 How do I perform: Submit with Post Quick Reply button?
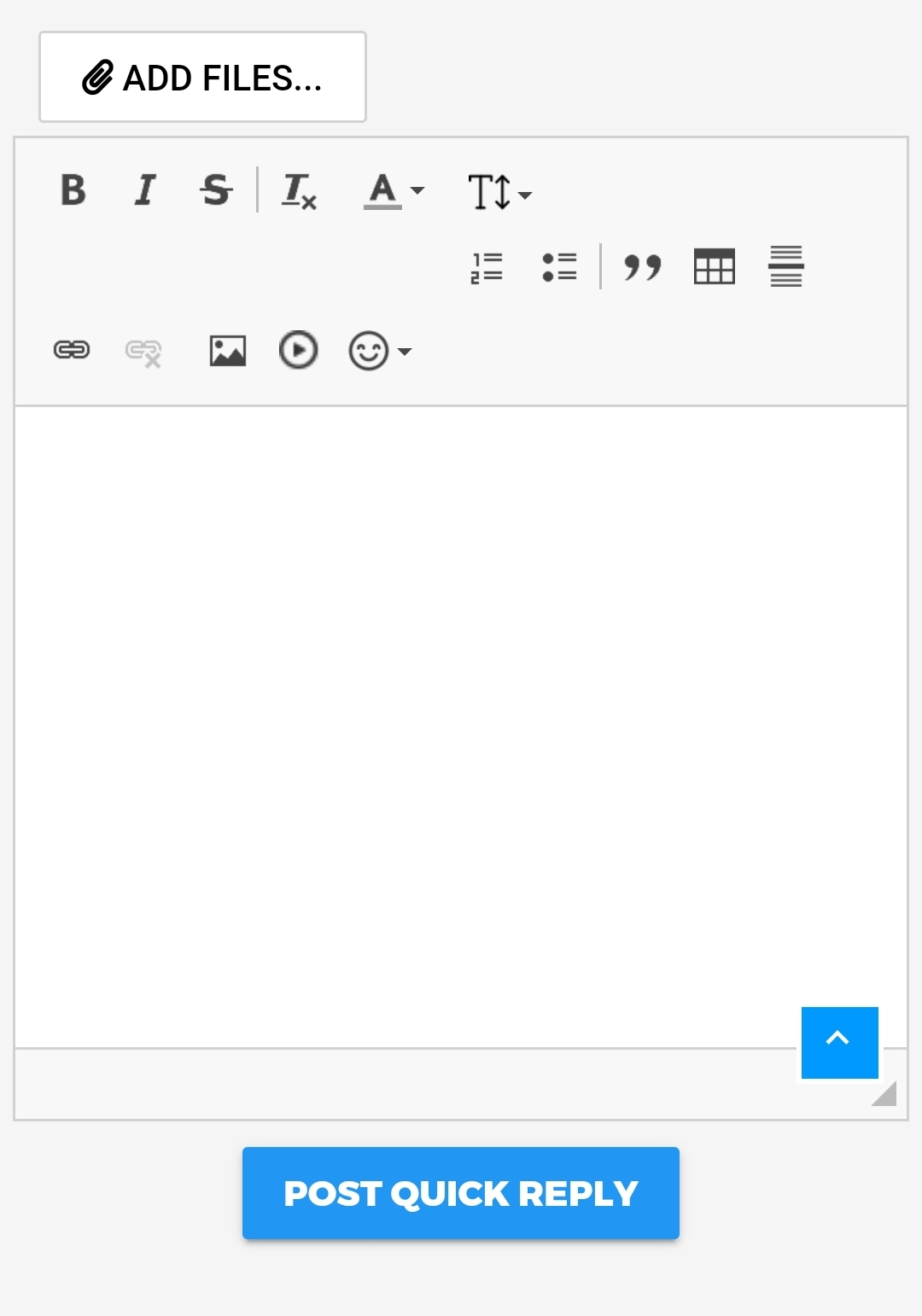pos(461,1193)
